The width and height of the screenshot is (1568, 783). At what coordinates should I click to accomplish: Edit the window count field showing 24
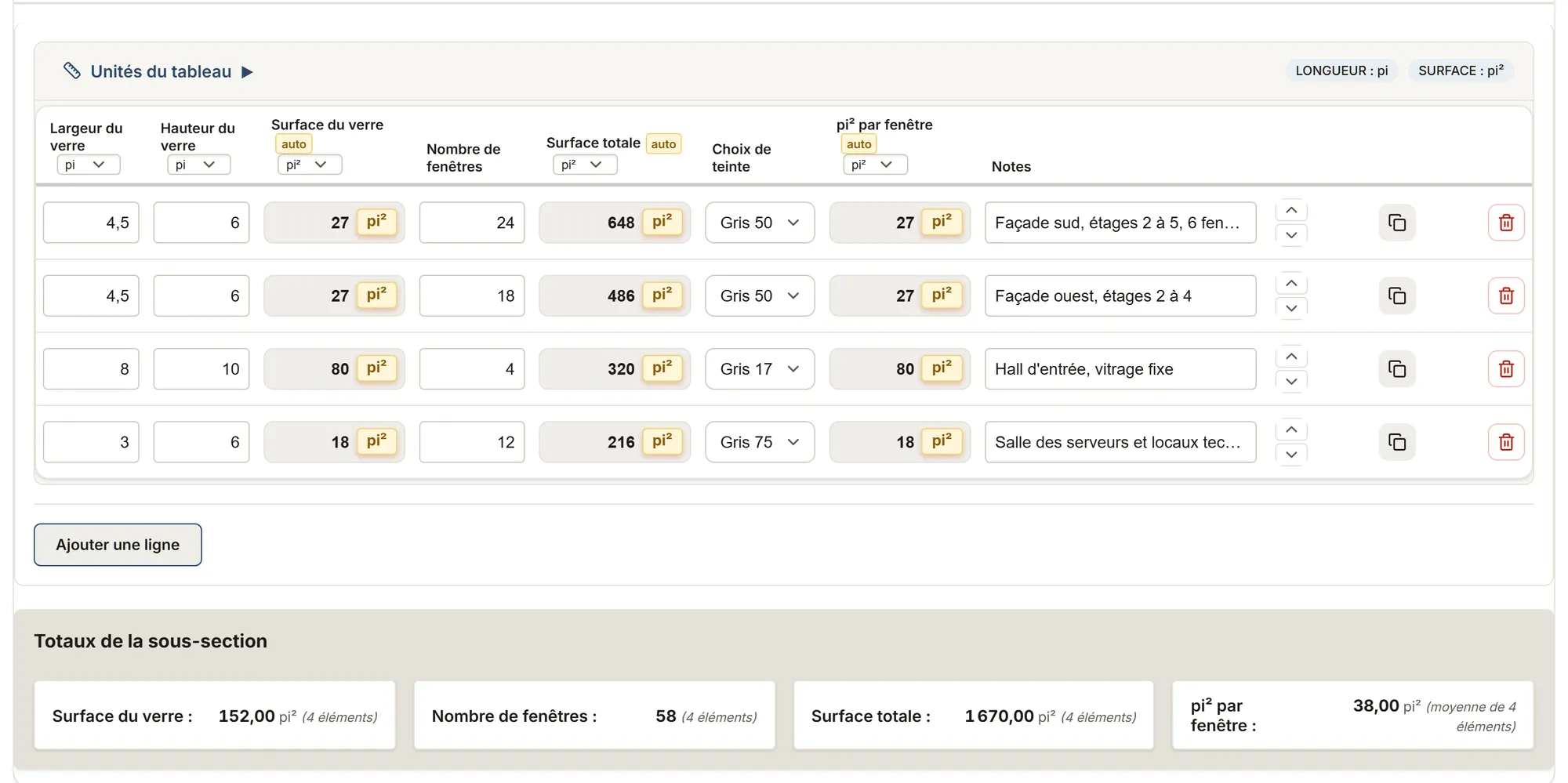click(x=472, y=223)
